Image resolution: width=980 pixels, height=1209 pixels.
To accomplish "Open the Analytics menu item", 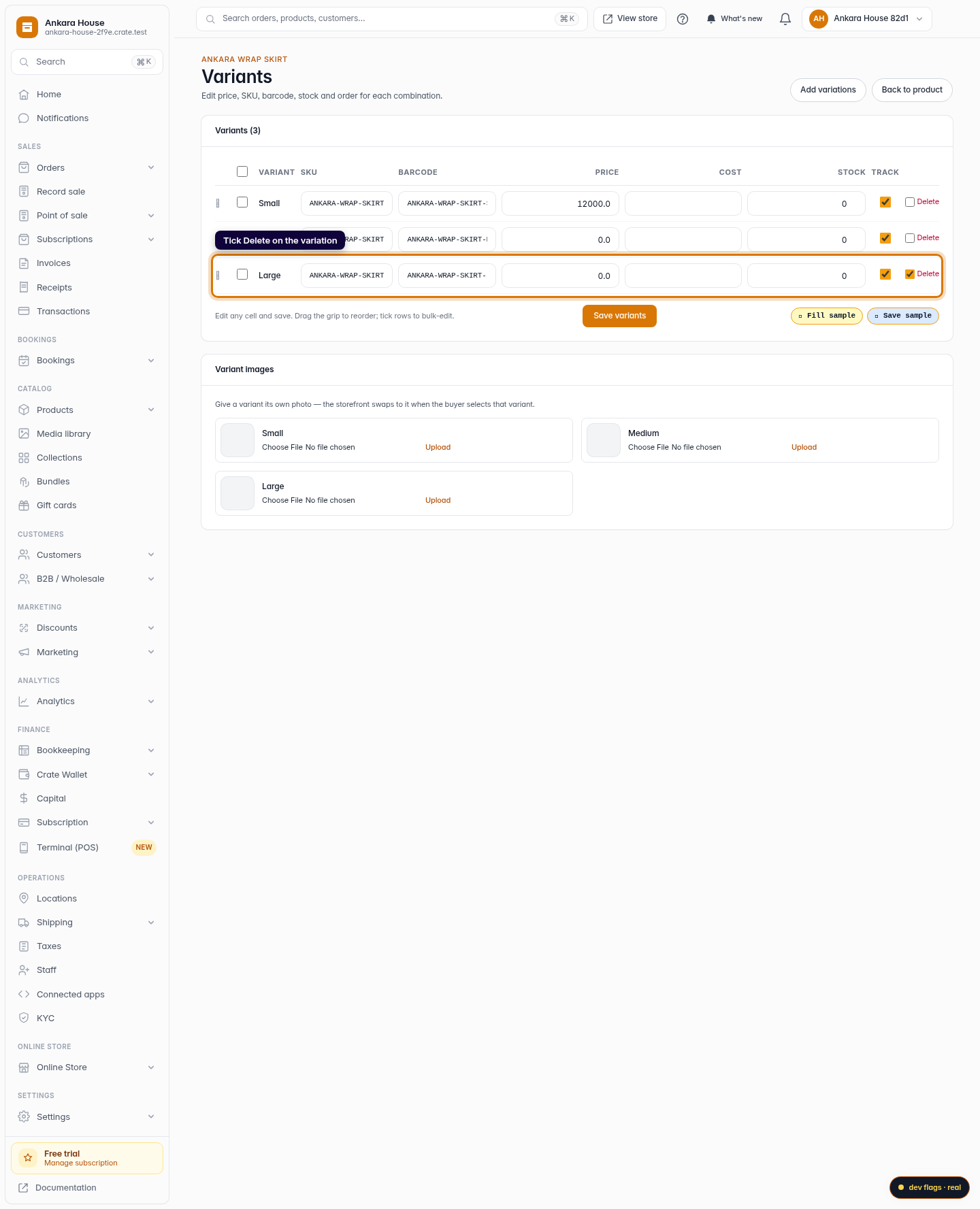I will point(87,701).
